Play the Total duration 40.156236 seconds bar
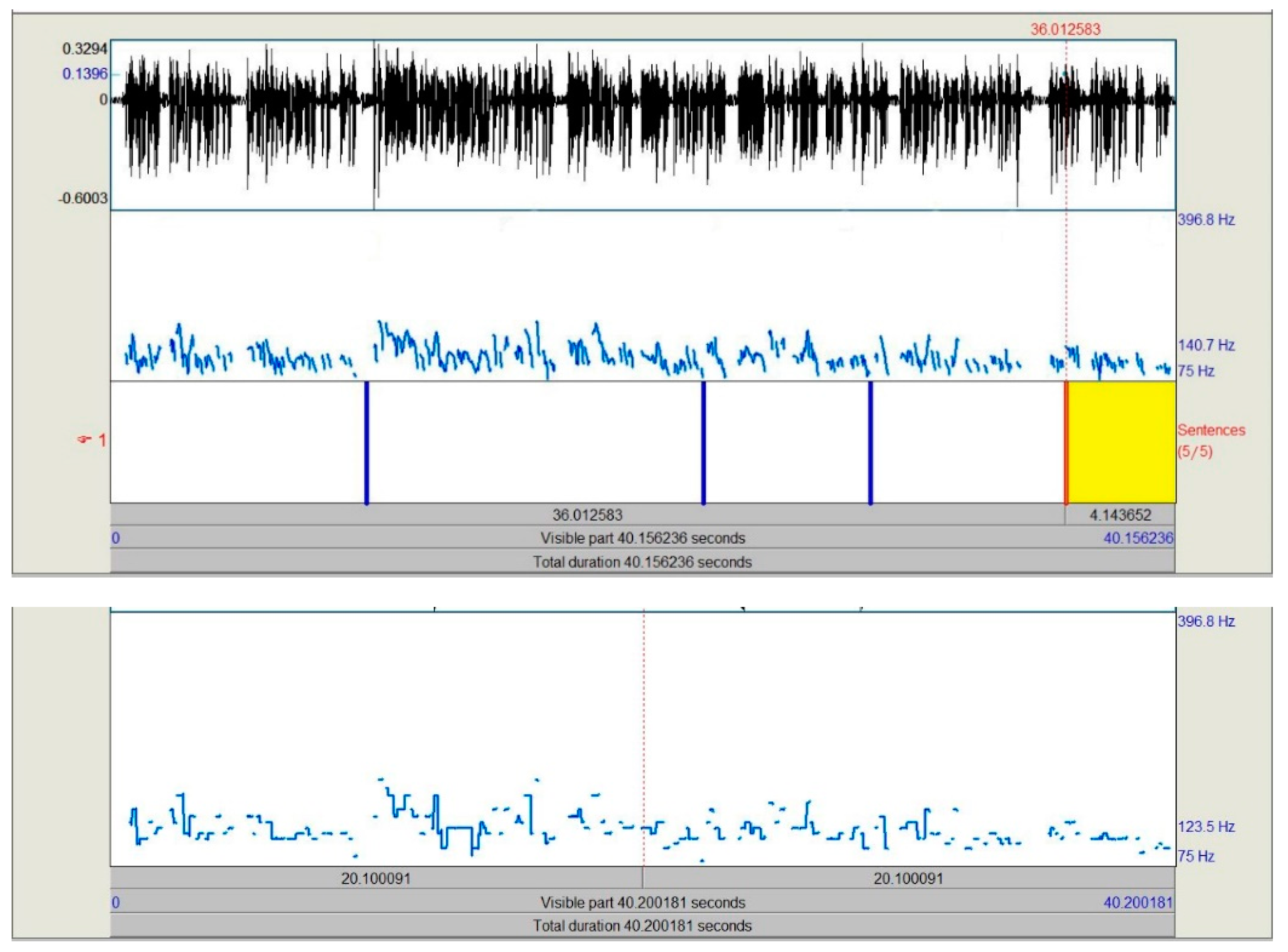 (x=643, y=562)
